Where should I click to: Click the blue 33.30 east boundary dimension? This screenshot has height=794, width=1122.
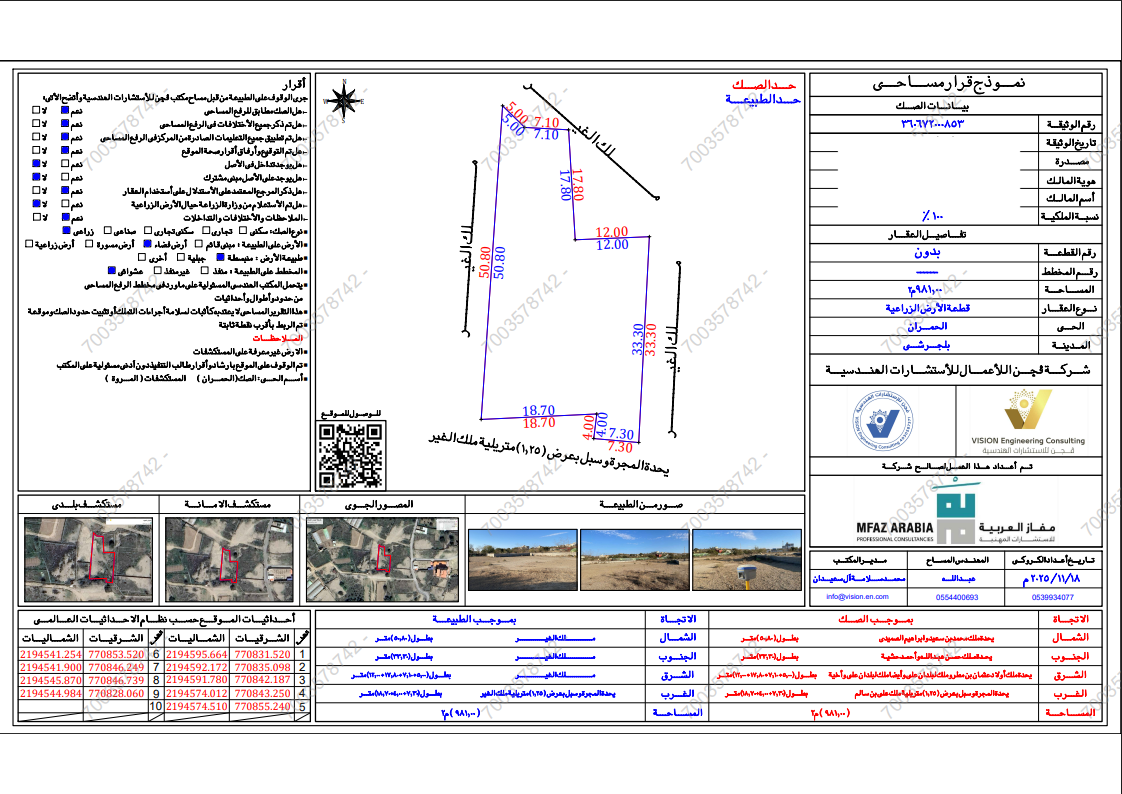(638, 340)
